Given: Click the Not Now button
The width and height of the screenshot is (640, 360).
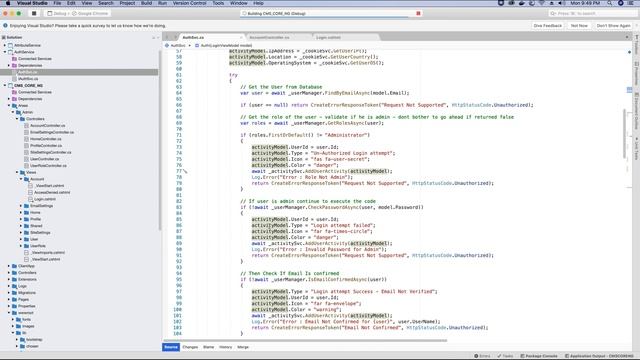Looking at the screenshot, I should (x=579, y=25).
